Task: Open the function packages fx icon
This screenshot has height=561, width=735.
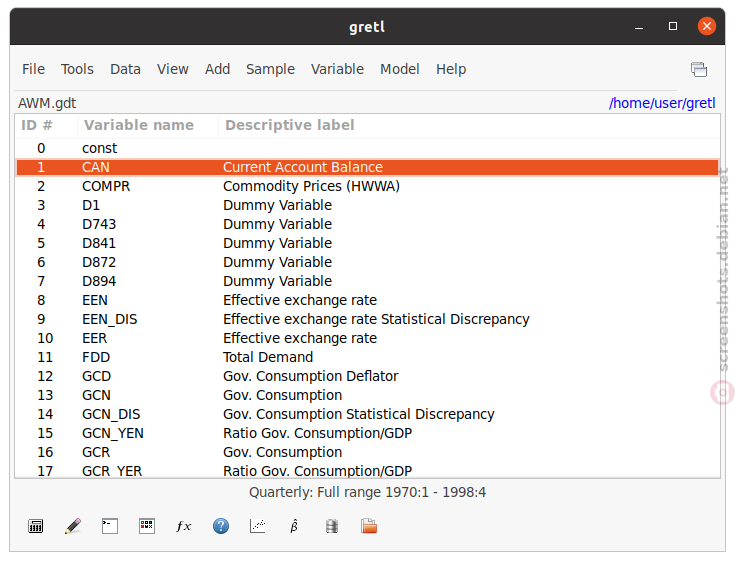Action: (x=184, y=526)
